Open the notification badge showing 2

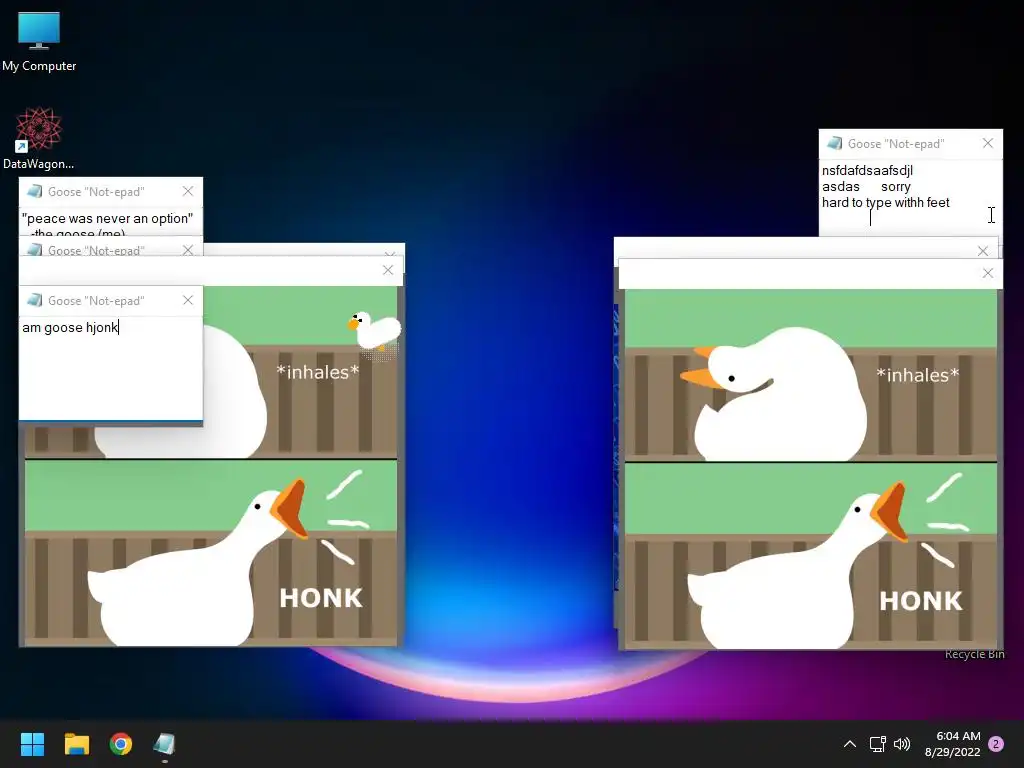[996, 744]
